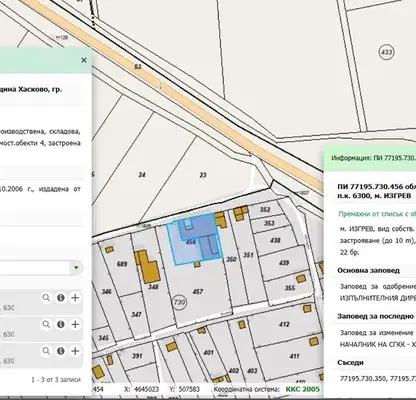
Task: Click neighbor entry 77195.730.350
Action: coord(363,379)
